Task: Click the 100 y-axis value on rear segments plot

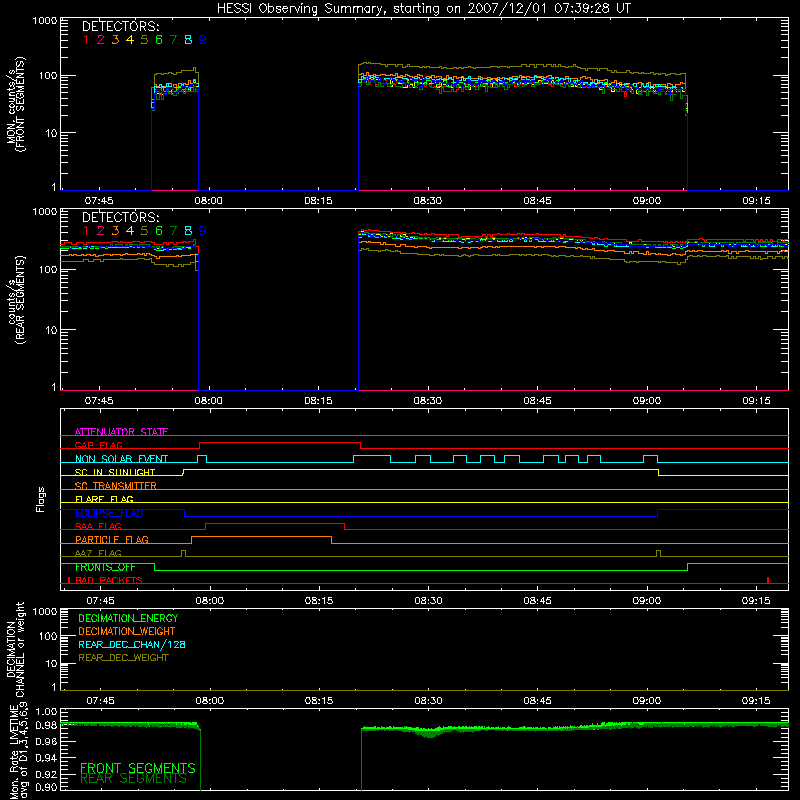Action: [48, 269]
